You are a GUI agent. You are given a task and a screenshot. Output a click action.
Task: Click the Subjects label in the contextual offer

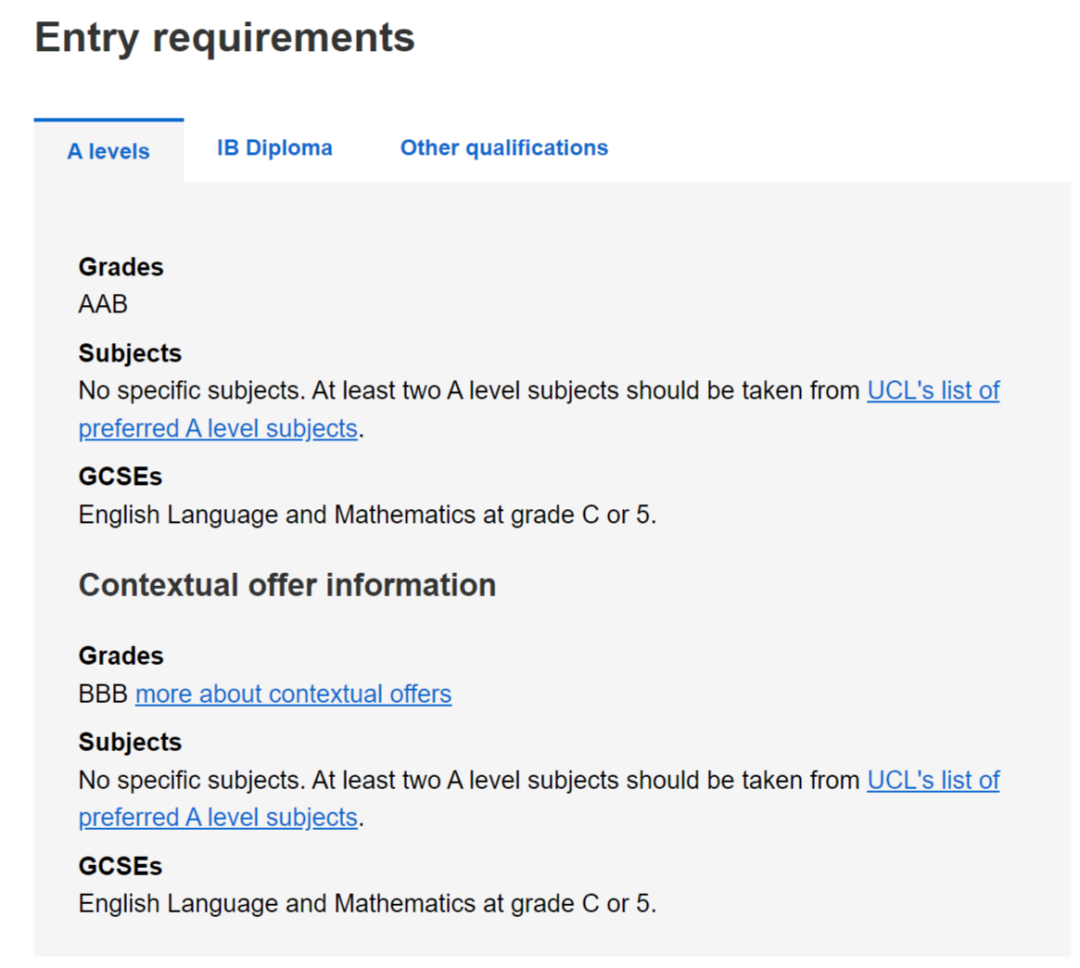pyautogui.click(x=130, y=742)
